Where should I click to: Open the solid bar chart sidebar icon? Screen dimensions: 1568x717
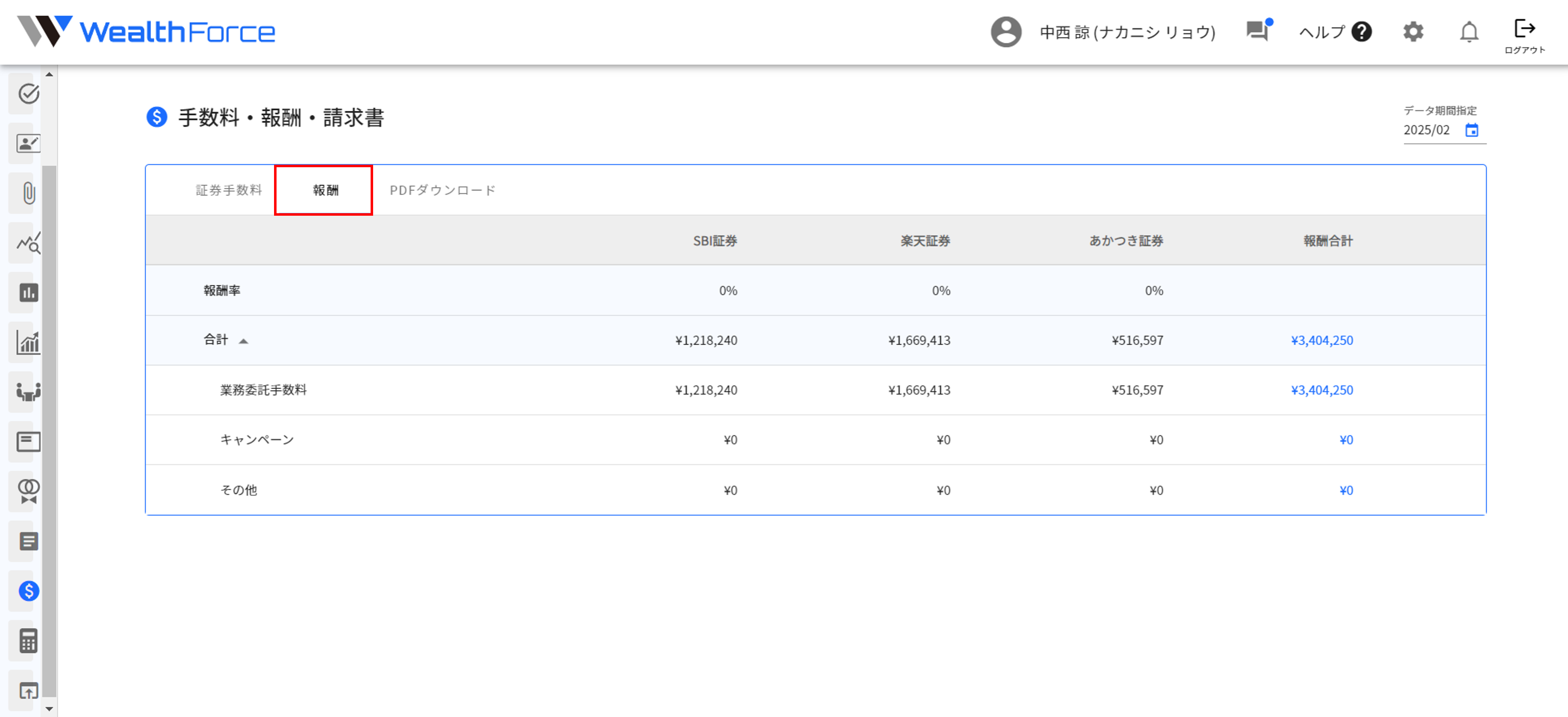click(x=28, y=293)
